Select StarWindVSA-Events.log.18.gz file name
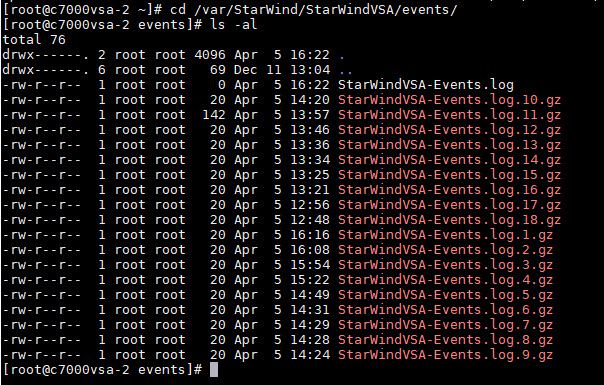 (449, 220)
